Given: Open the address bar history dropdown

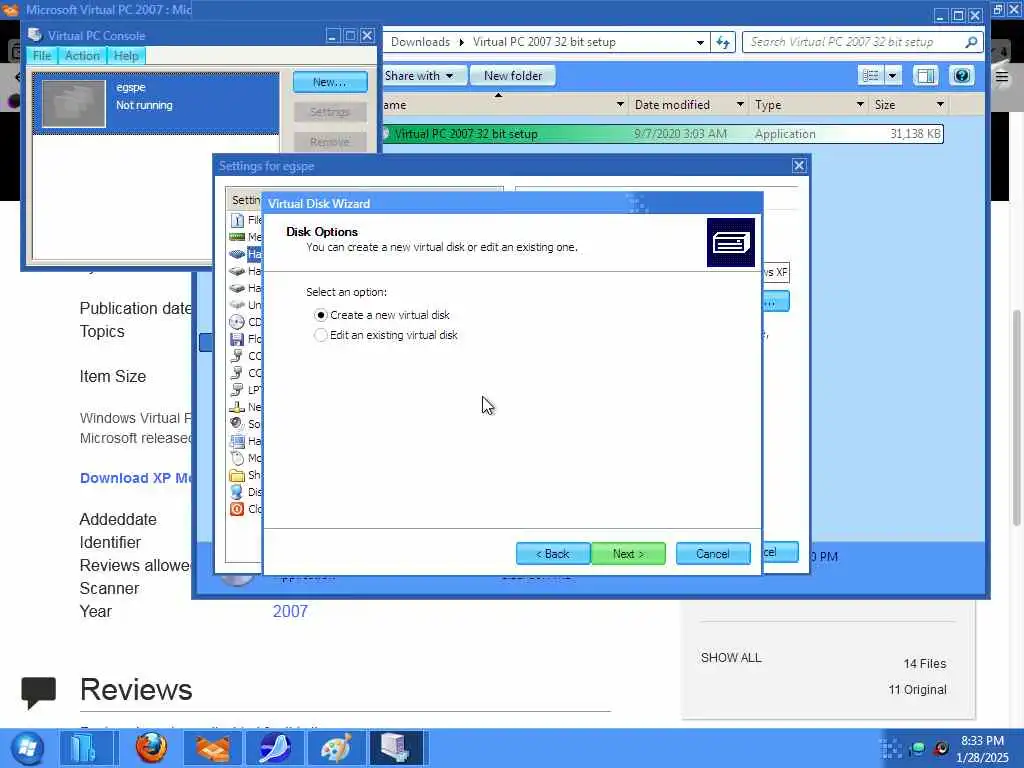Looking at the screenshot, I should 700,42.
